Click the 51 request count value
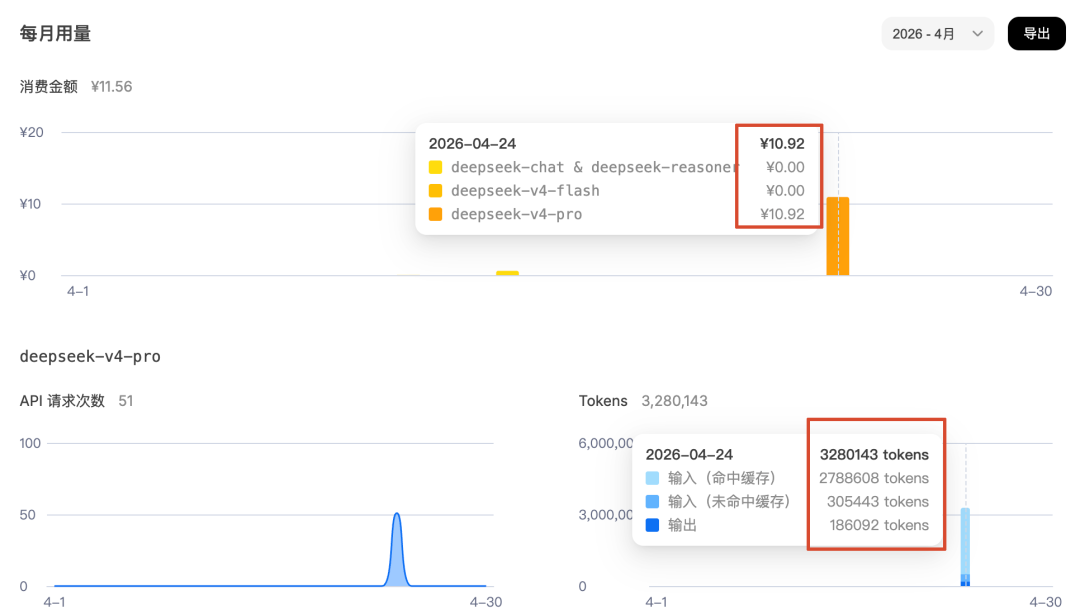 pyautogui.click(x=125, y=401)
